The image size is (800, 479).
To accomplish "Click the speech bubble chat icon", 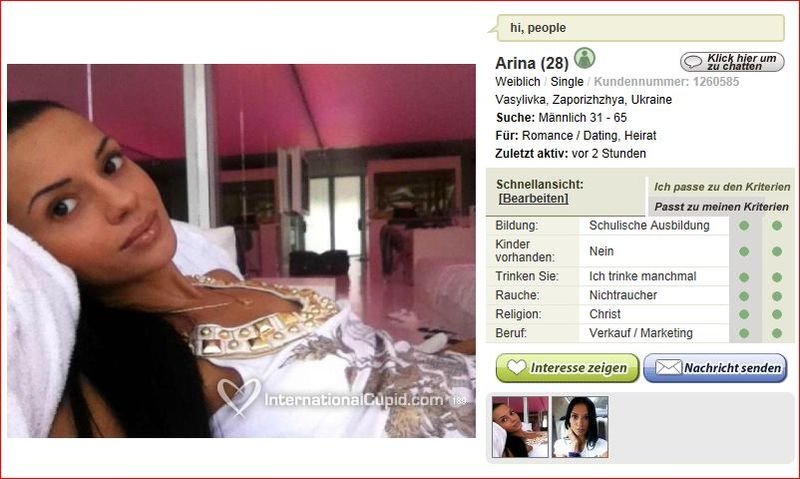I will 693,62.
